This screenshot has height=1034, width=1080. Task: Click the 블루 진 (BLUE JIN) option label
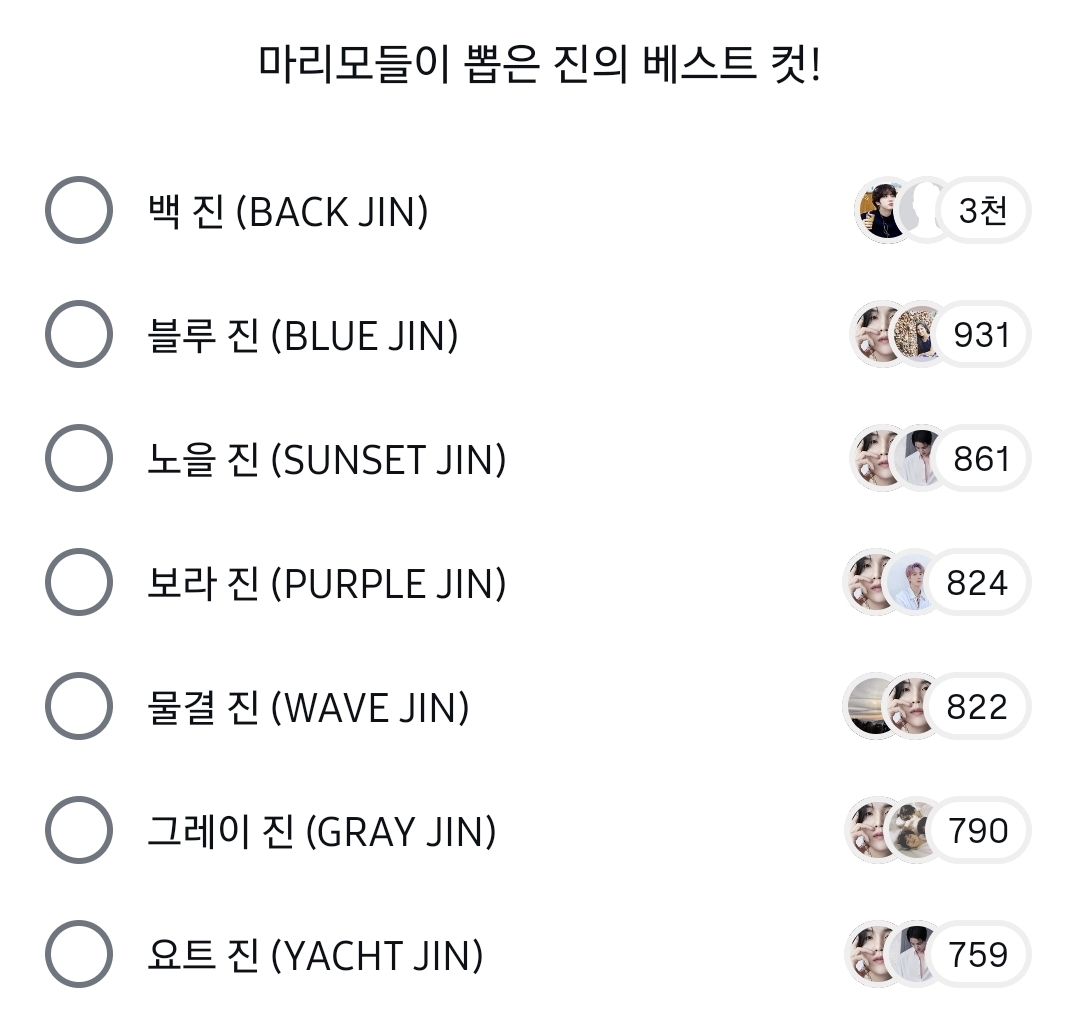tap(302, 336)
